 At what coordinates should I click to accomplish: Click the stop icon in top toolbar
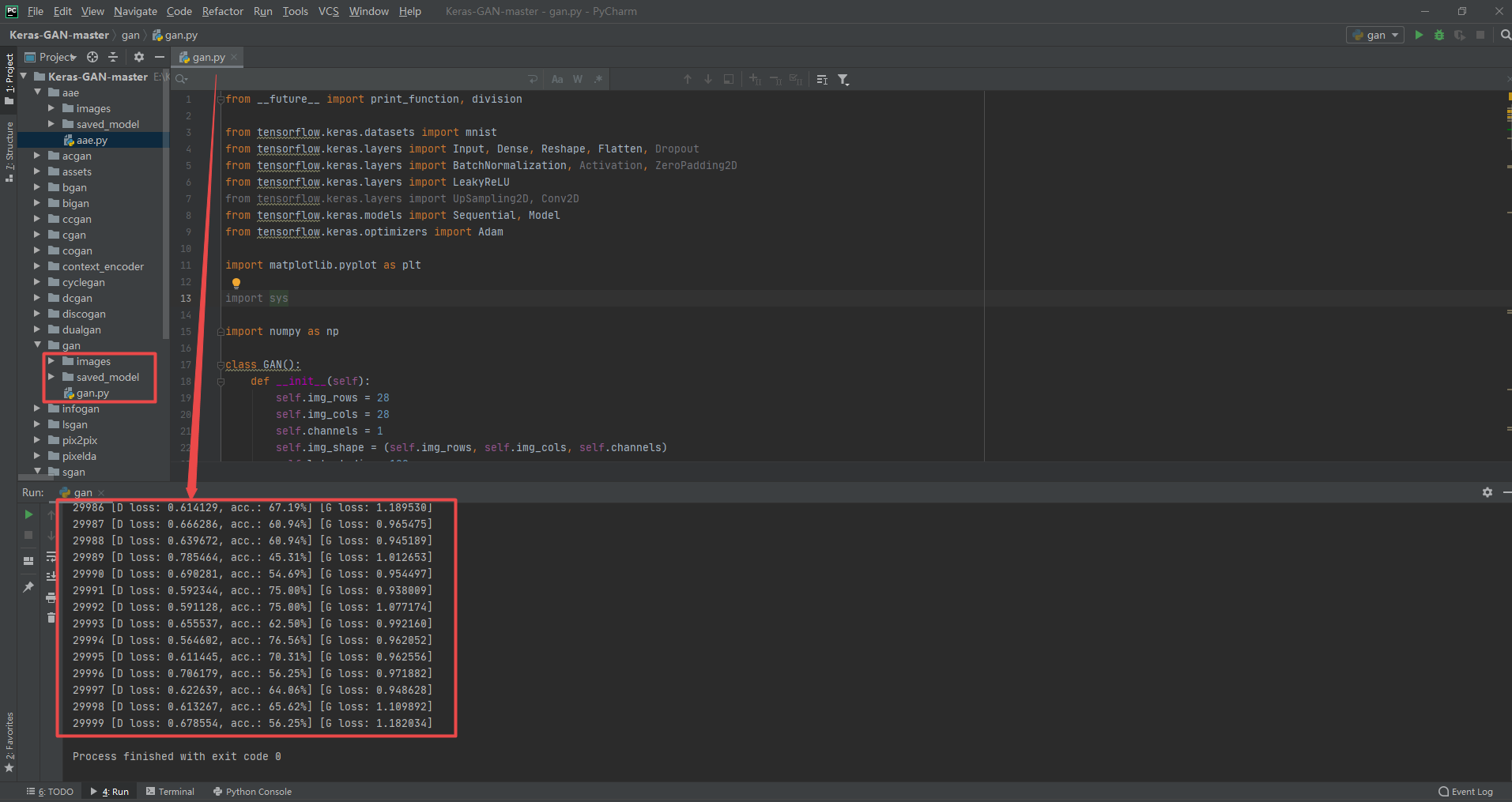(1480, 35)
